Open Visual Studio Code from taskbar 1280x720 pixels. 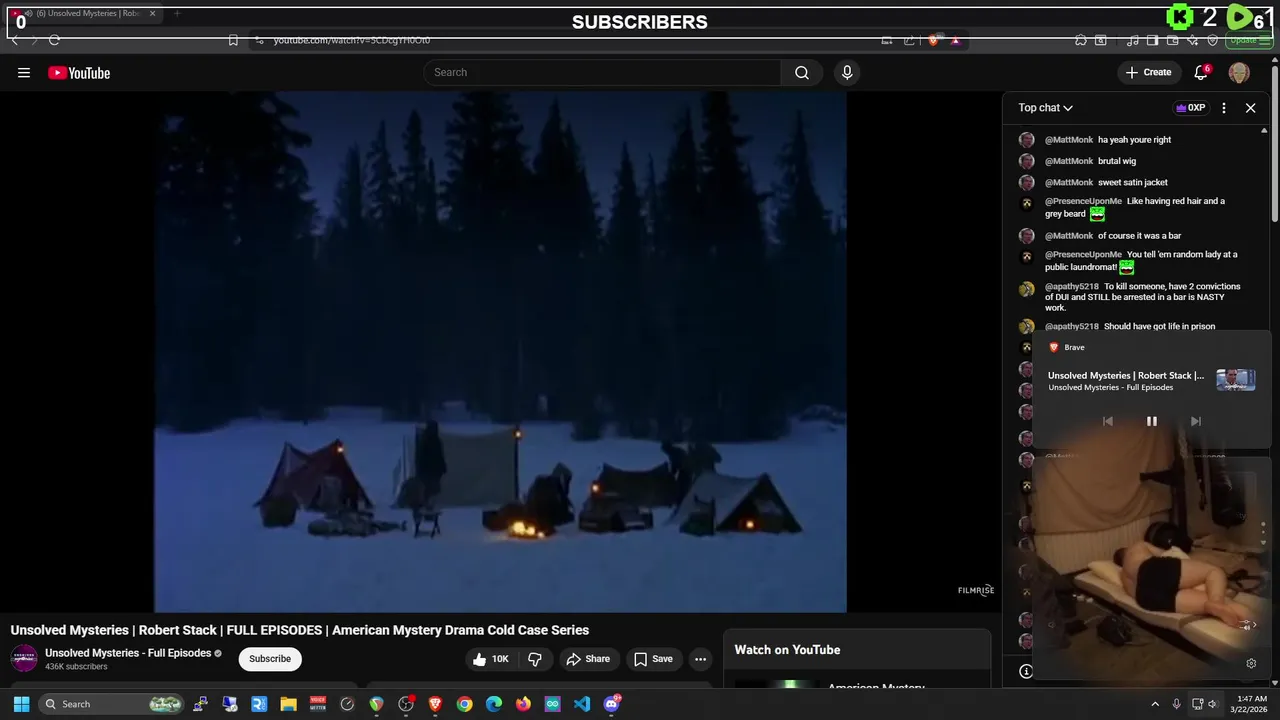[582, 704]
